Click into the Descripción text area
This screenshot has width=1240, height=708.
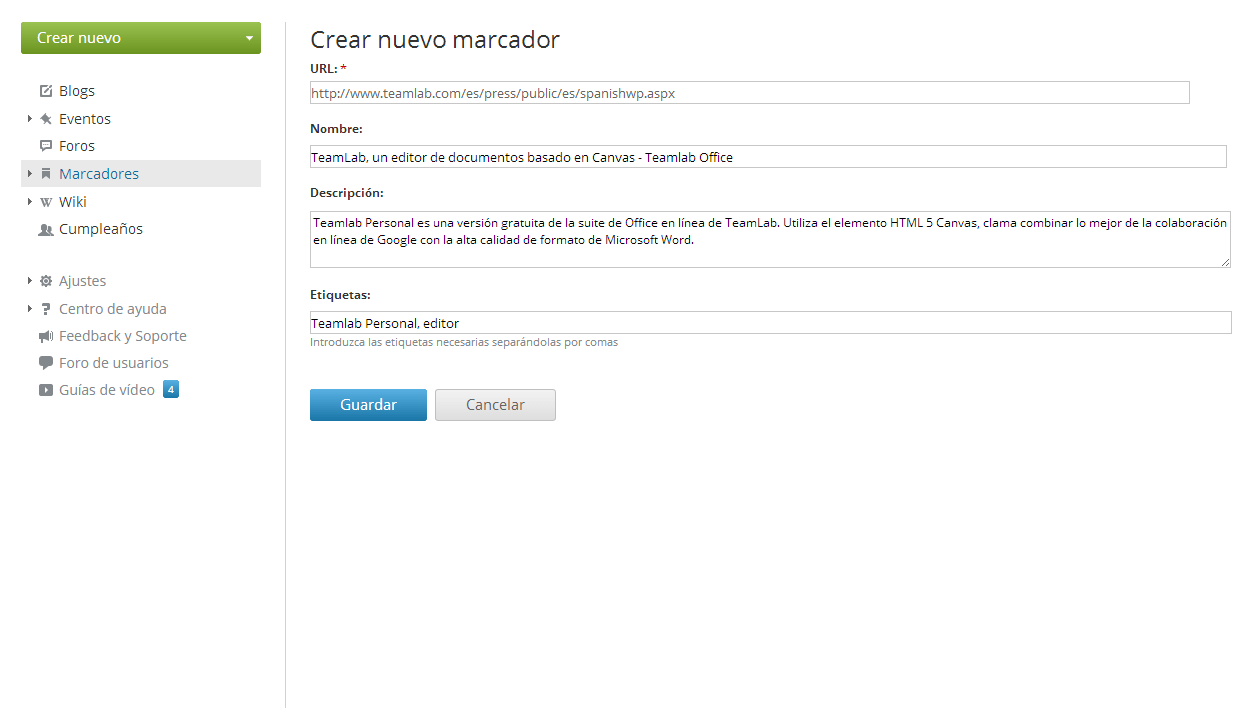click(770, 239)
